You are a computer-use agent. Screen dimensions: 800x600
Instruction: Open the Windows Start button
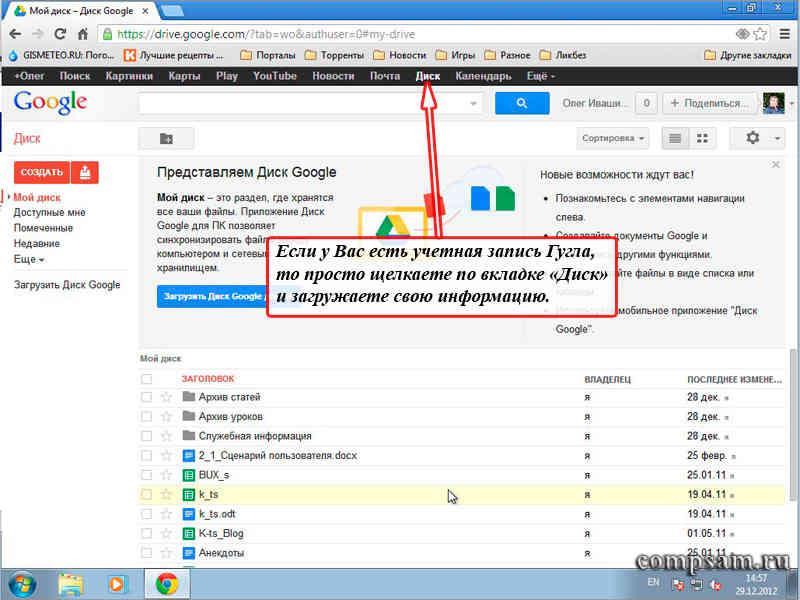coord(22,585)
